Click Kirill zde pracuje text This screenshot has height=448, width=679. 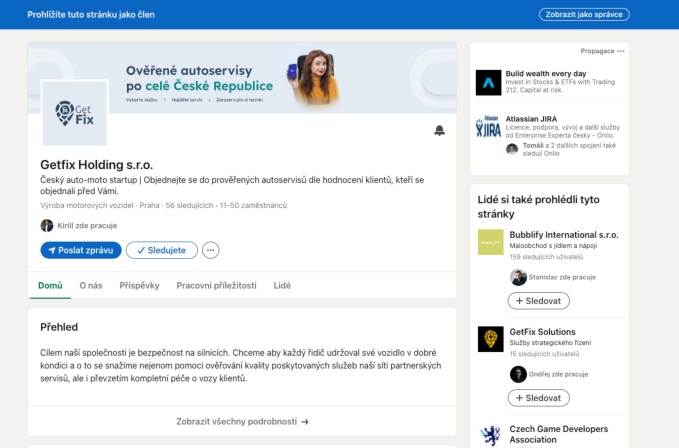[x=87, y=226]
